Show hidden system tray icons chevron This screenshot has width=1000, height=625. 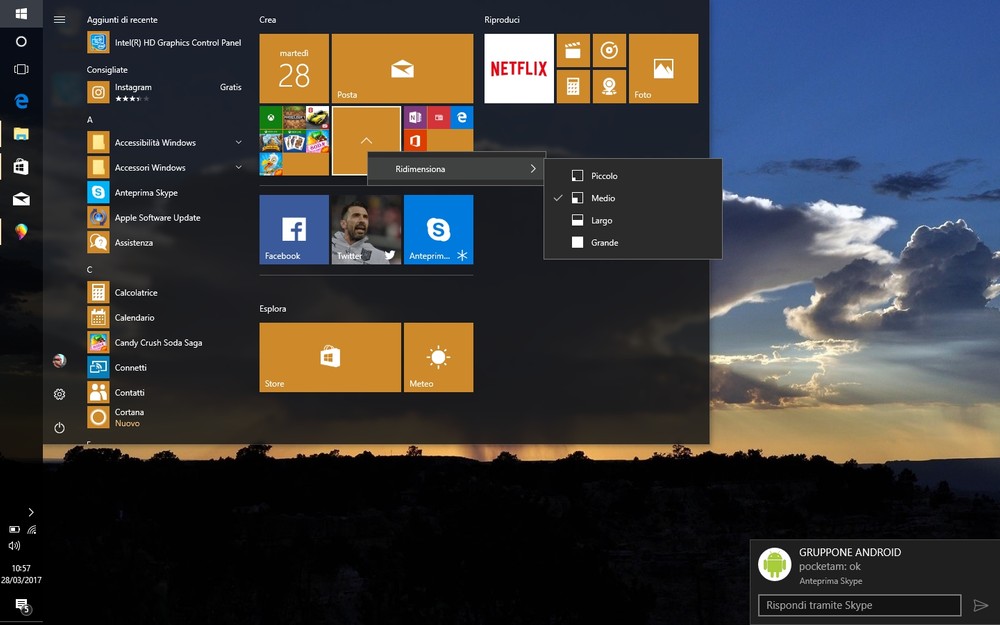pyautogui.click(x=31, y=512)
